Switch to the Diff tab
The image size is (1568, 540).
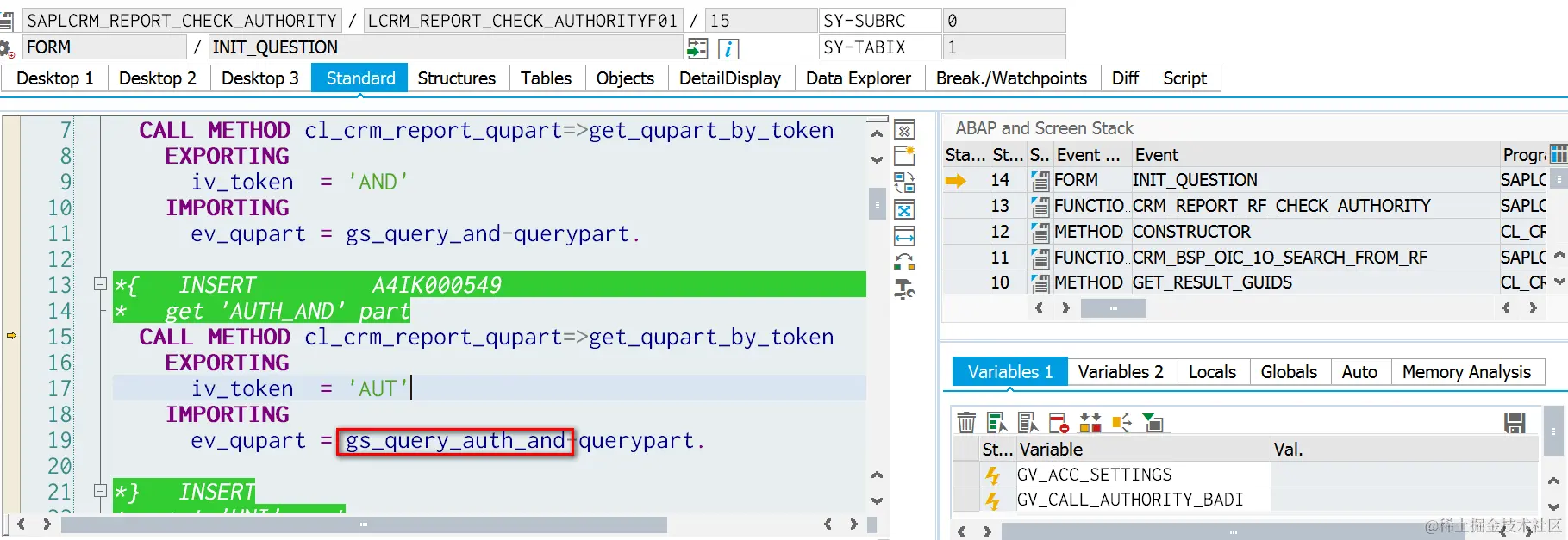tap(1125, 78)
